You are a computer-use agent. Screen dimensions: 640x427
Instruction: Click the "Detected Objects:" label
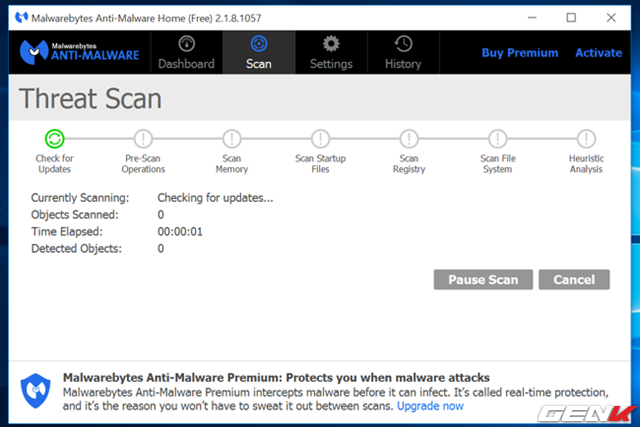pyautogui.click(x=76, y=249)
